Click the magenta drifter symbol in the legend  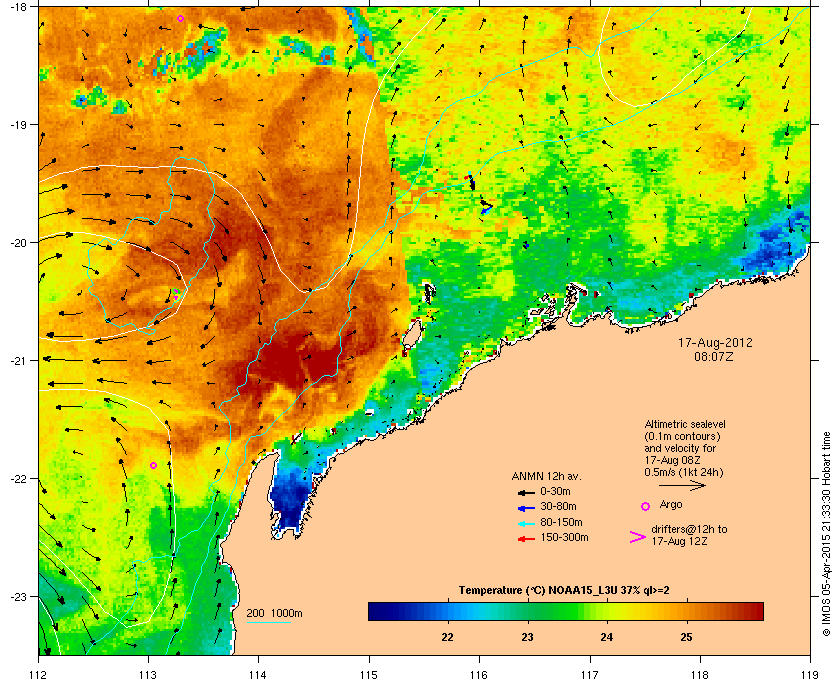coord(638,537)
